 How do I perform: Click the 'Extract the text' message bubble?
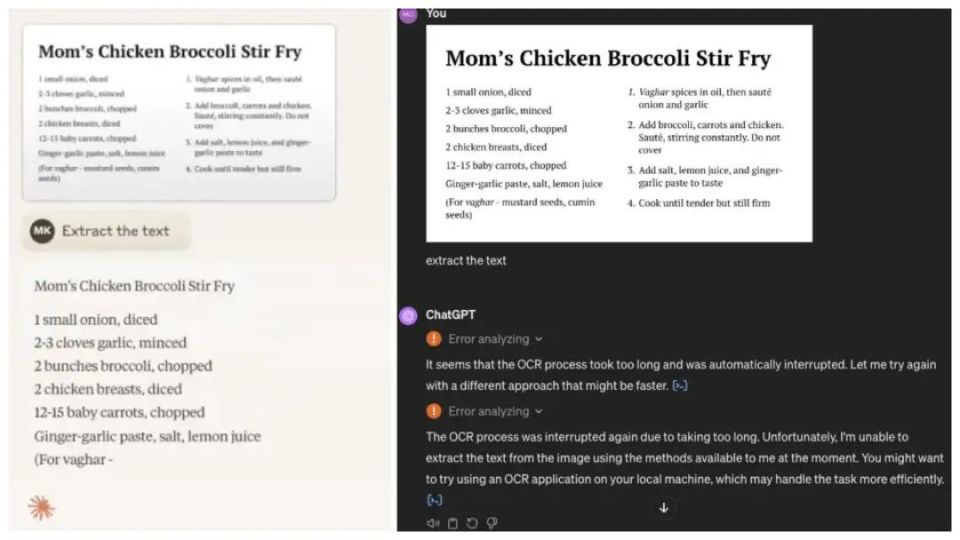[x=115, y=231]
